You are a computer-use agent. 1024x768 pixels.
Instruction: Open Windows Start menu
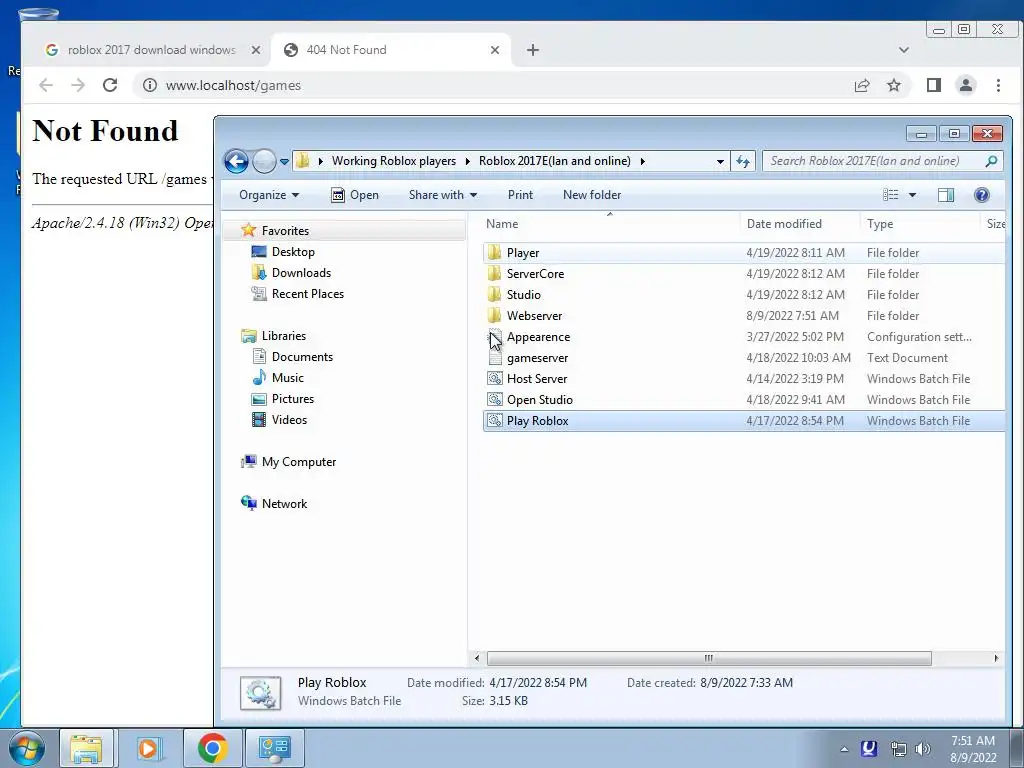(27, 748)
